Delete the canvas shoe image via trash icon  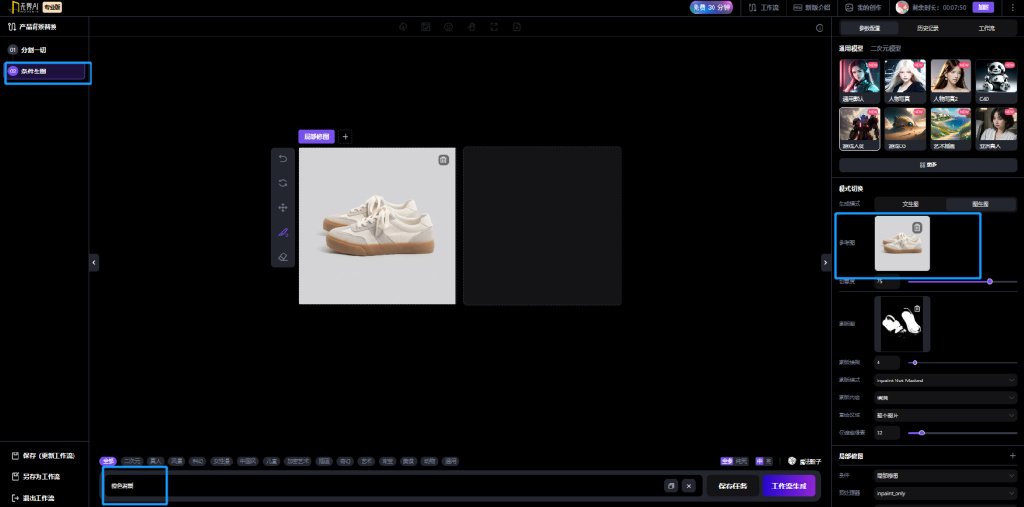point(443,160)
